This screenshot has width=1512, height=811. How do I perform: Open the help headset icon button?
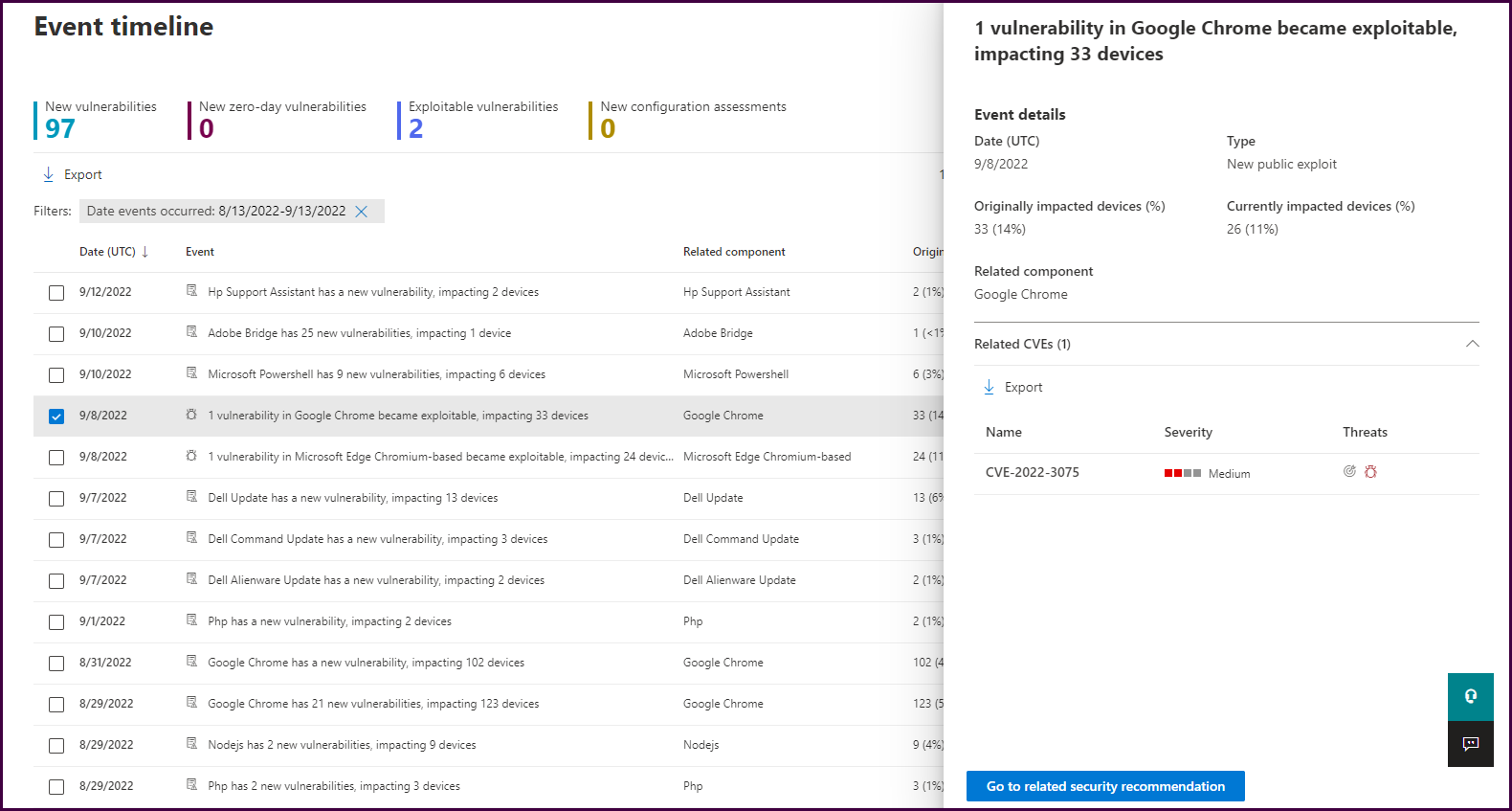[1470, 696]
